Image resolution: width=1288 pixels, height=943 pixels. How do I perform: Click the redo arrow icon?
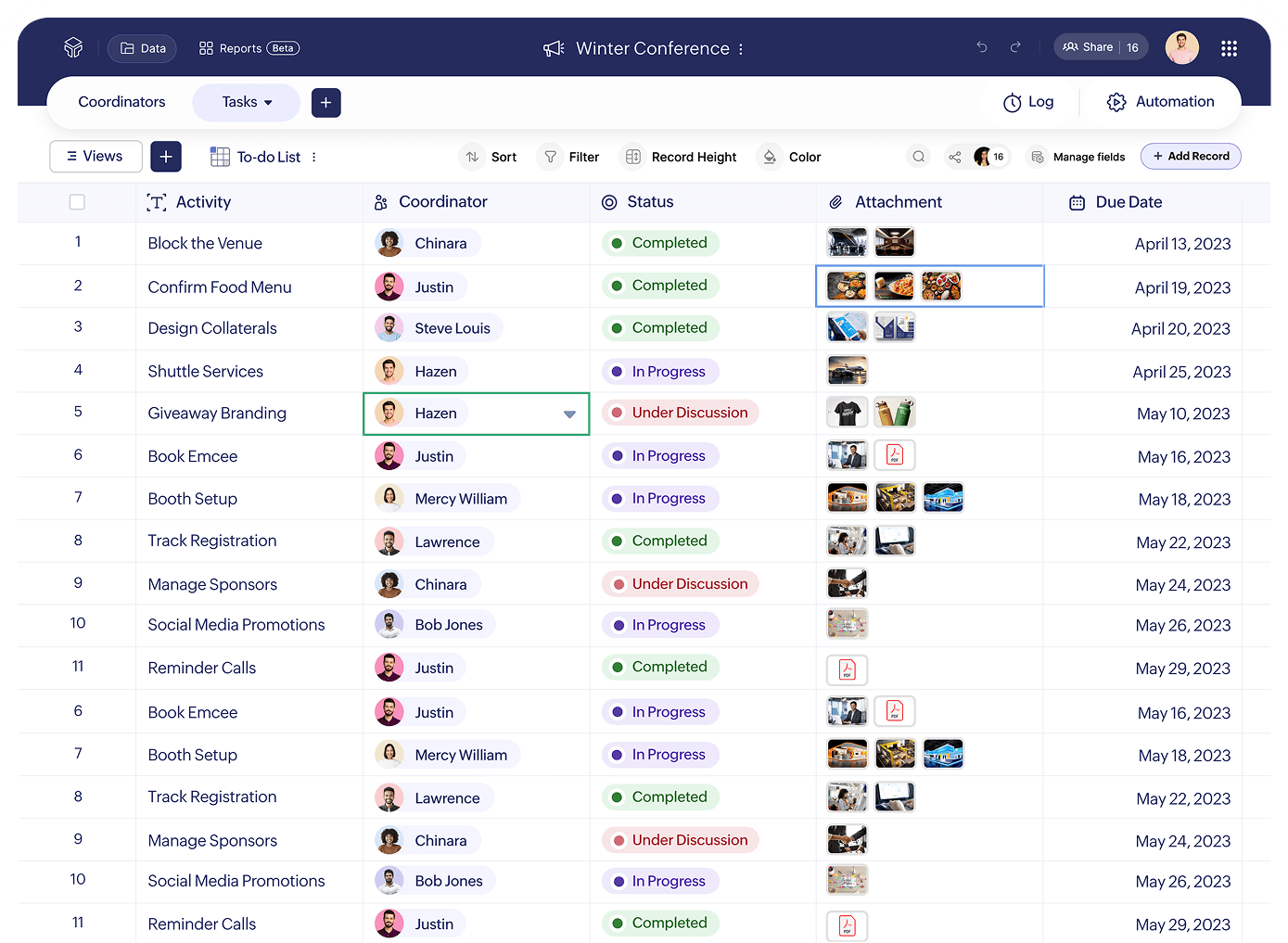point(1015,47)
